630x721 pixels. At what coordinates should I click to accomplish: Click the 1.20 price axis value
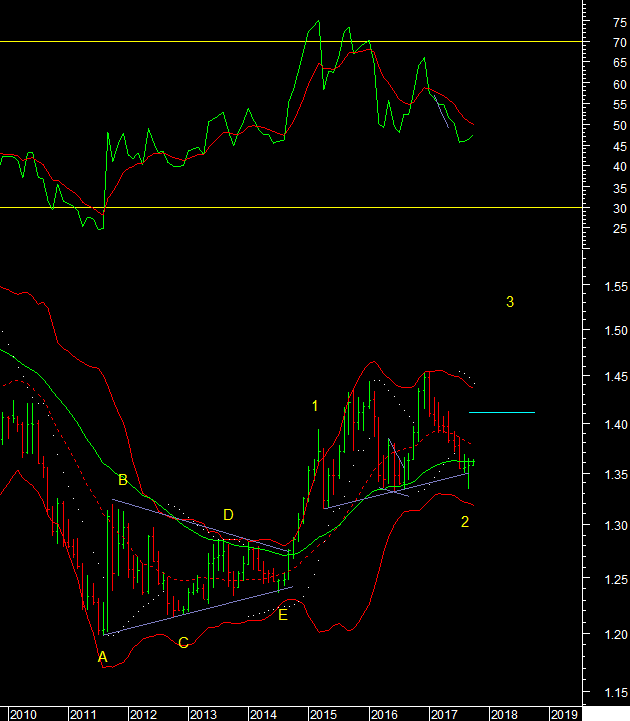[x=616, y=635]
